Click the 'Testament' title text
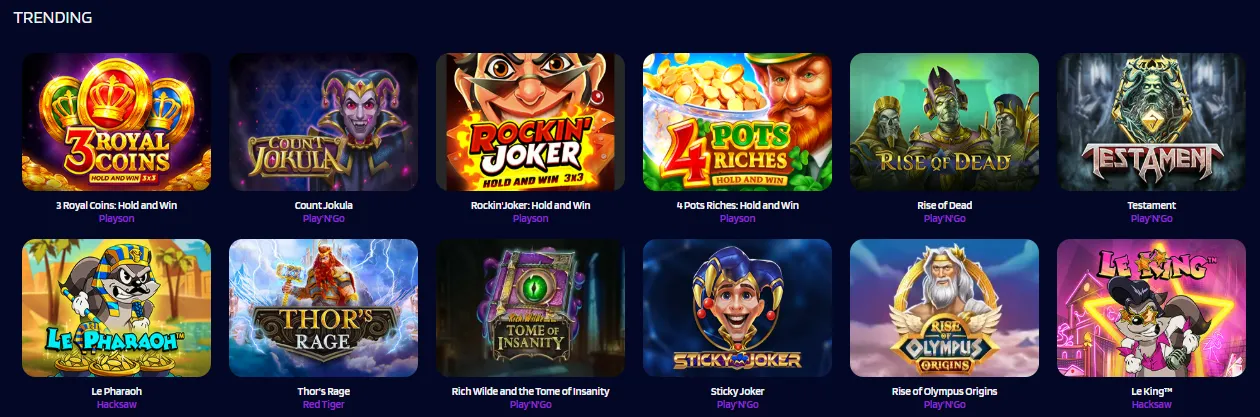This screenshot has height=417, width=1260. click(1151, 205)
